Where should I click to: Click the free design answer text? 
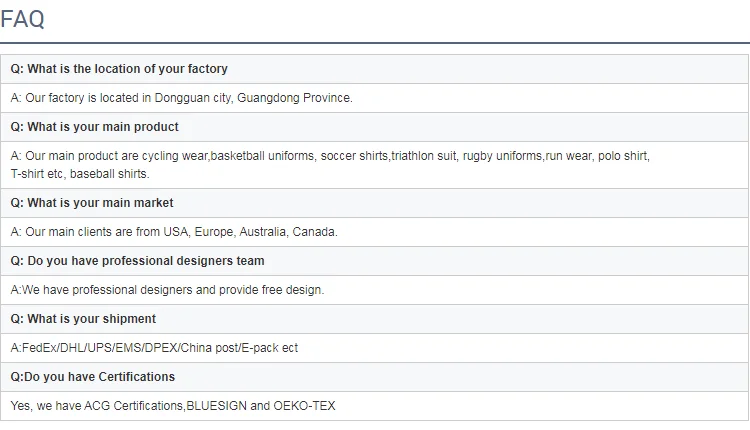(167, 290)
